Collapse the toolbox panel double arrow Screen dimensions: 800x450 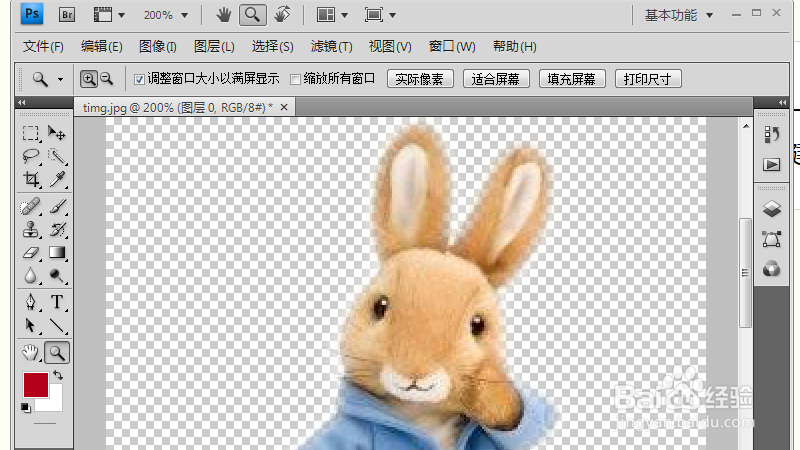(x=21, y=103)
